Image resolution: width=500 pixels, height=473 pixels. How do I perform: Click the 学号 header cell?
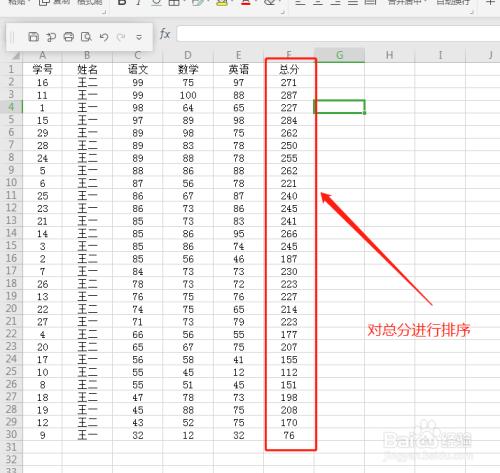pos(42,69)
